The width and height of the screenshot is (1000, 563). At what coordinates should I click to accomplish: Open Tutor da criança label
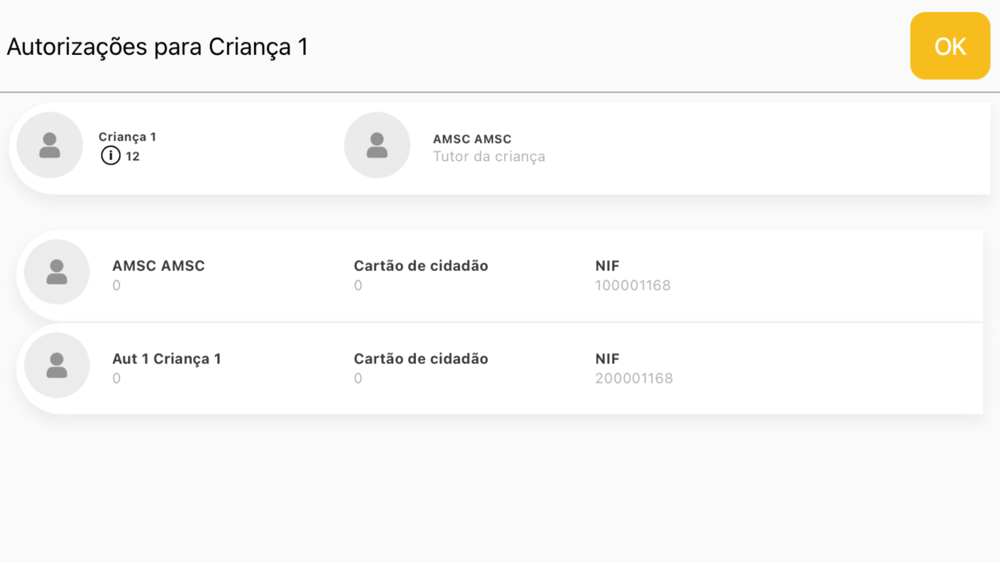coord(489,157)
